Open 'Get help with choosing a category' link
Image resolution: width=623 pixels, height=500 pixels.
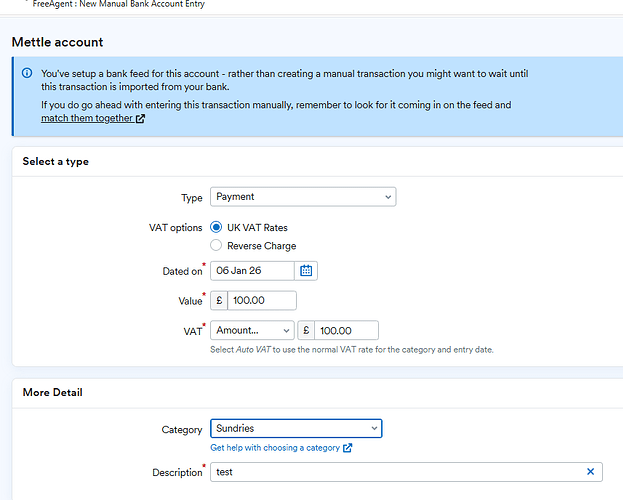[x=275, y=448]
